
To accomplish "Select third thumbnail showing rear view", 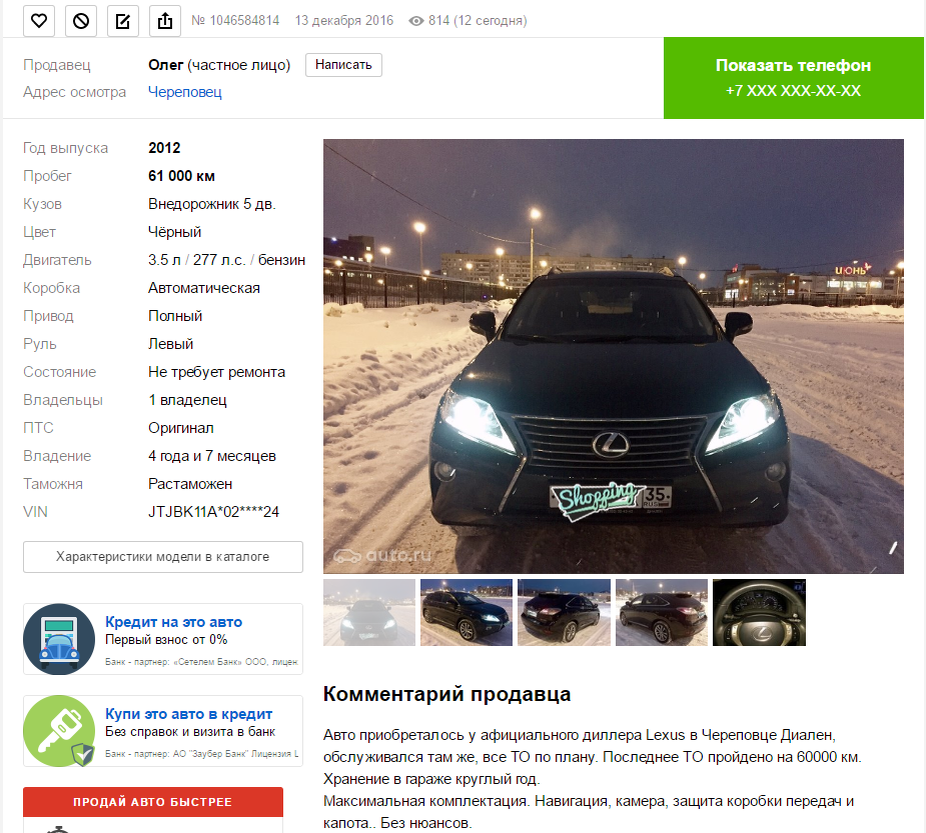I will (x=564, y=612).
